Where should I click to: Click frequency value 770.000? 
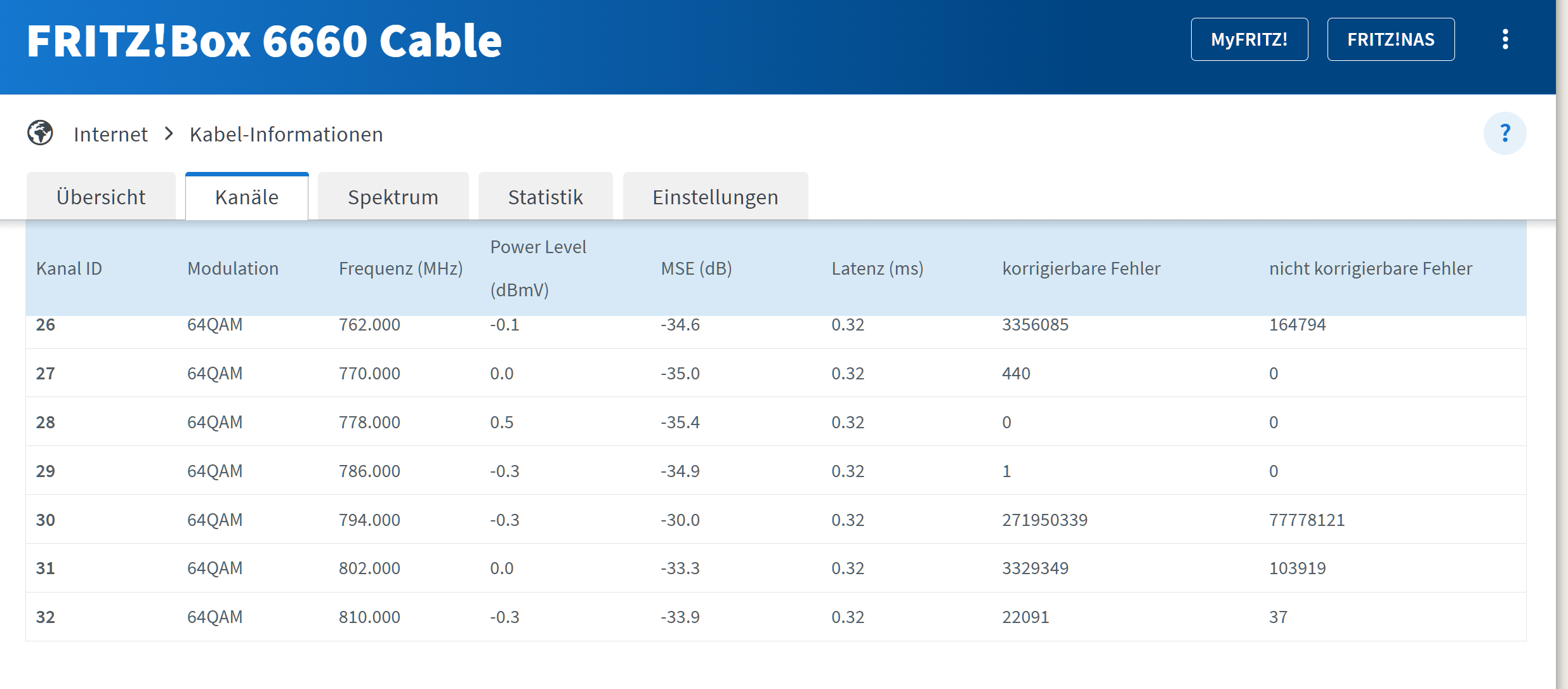click(369, 373)
